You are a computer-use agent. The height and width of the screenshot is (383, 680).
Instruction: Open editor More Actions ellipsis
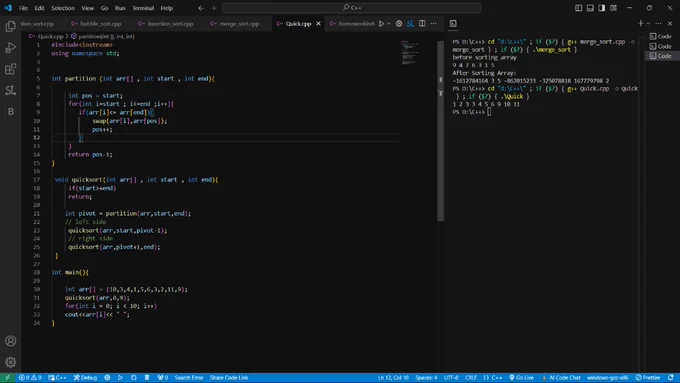pos(434,23)
